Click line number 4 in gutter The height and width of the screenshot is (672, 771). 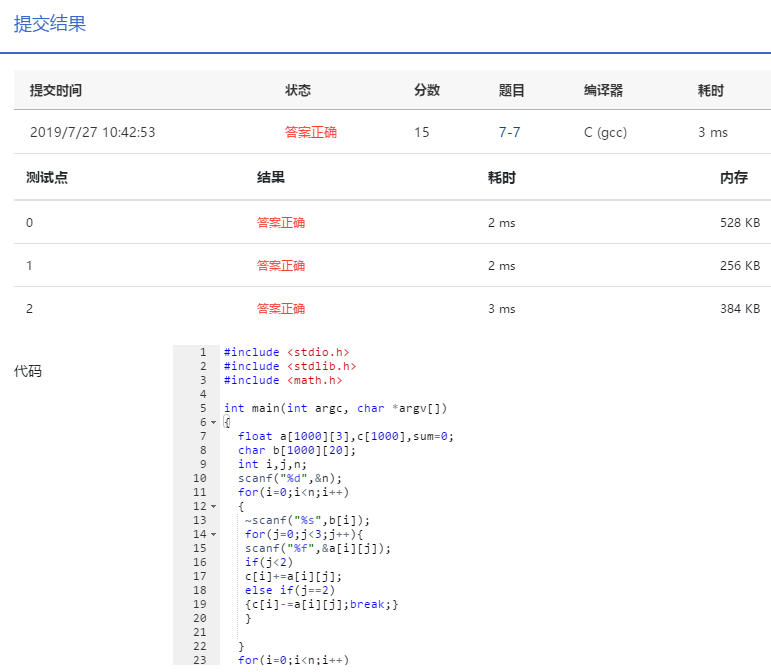point(203,394)
